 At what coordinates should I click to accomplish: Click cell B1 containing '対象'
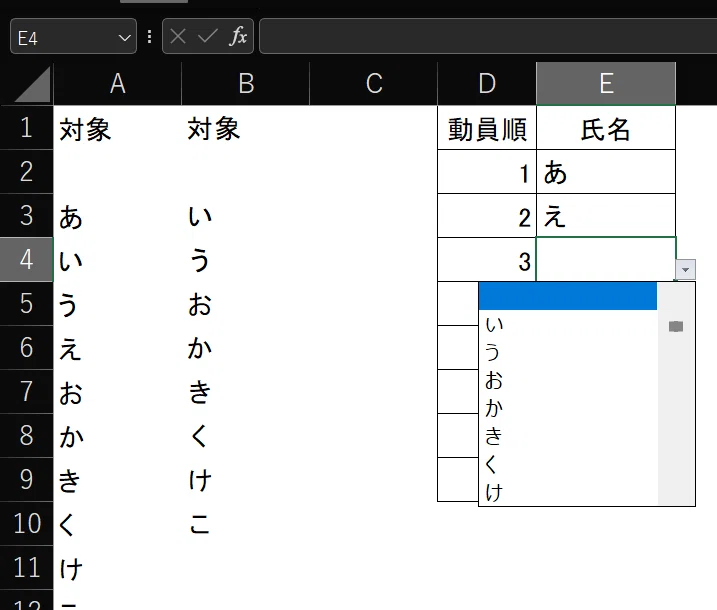point(246,128)
